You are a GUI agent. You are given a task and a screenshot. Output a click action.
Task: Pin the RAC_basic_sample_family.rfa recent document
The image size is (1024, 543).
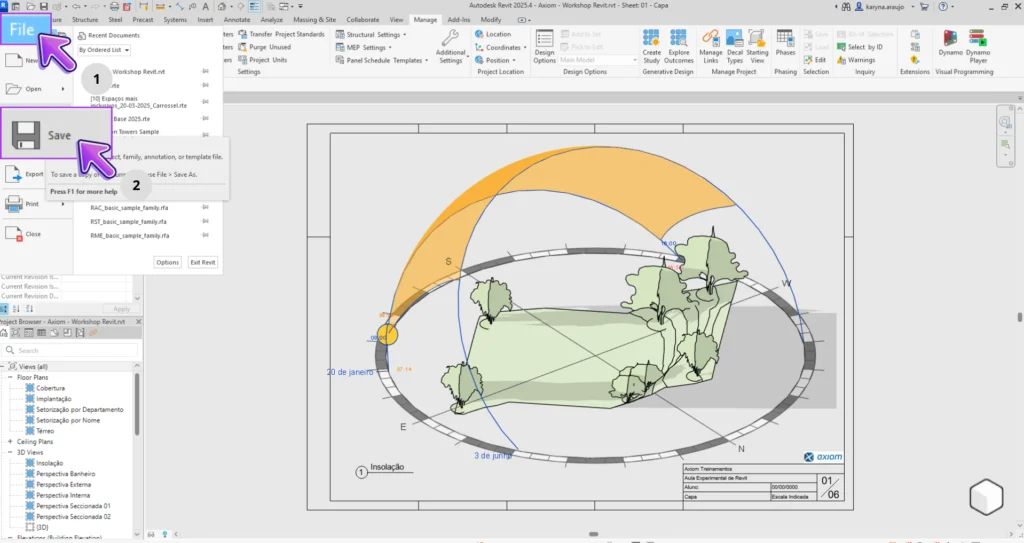tap(205, 208)
